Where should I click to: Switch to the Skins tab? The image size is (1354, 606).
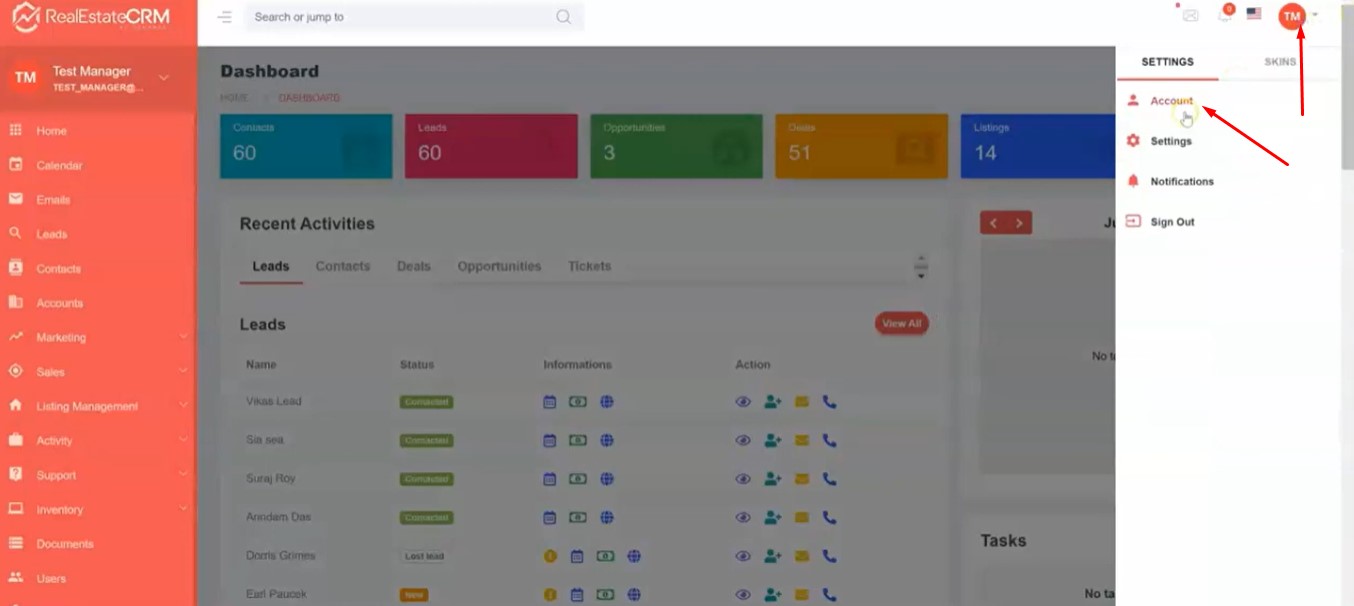click(x=1279, y=62)
